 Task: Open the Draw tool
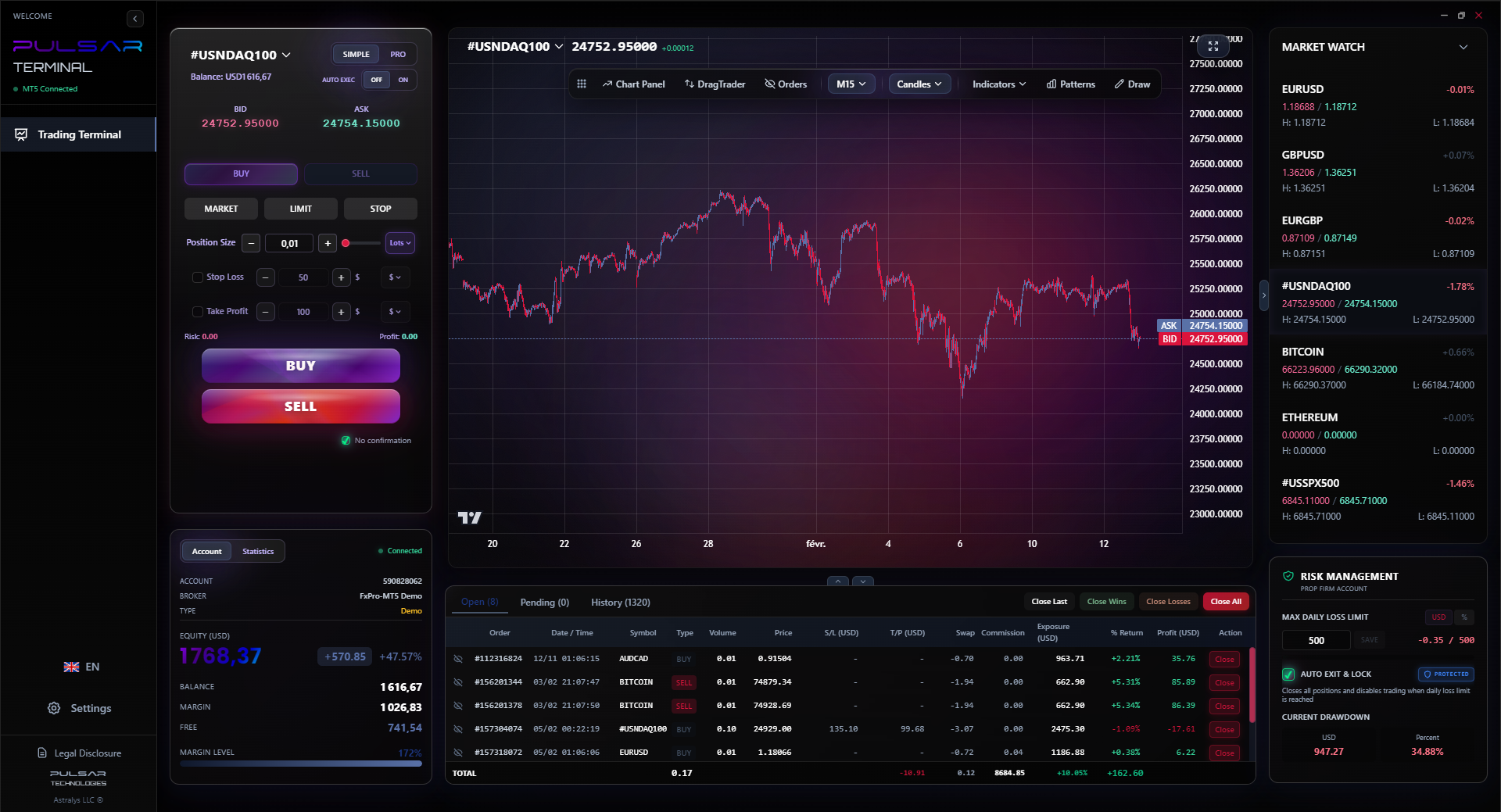click(1131, 84)
